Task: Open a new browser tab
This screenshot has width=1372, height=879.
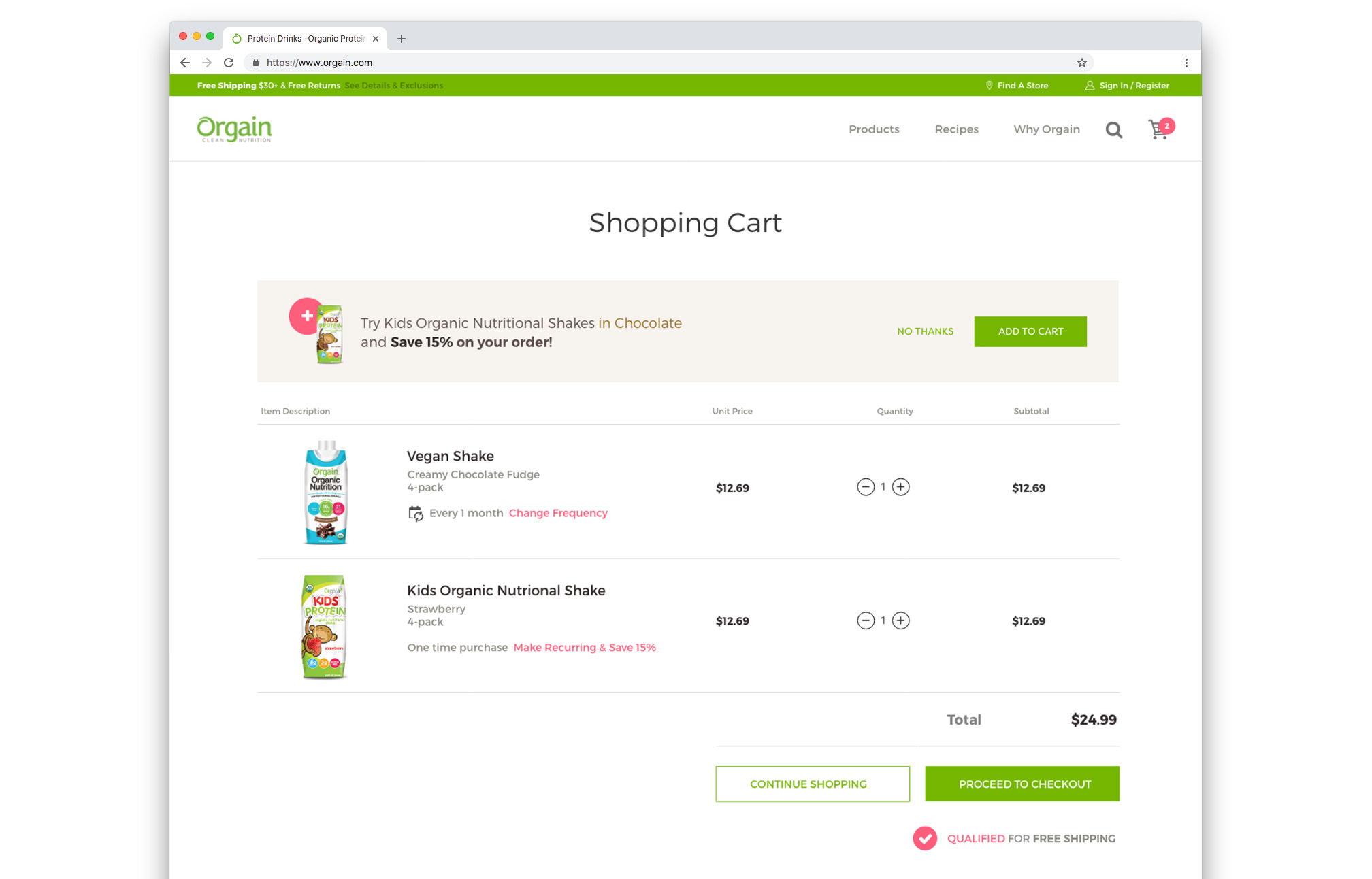Action: click(x=402, y=39)
